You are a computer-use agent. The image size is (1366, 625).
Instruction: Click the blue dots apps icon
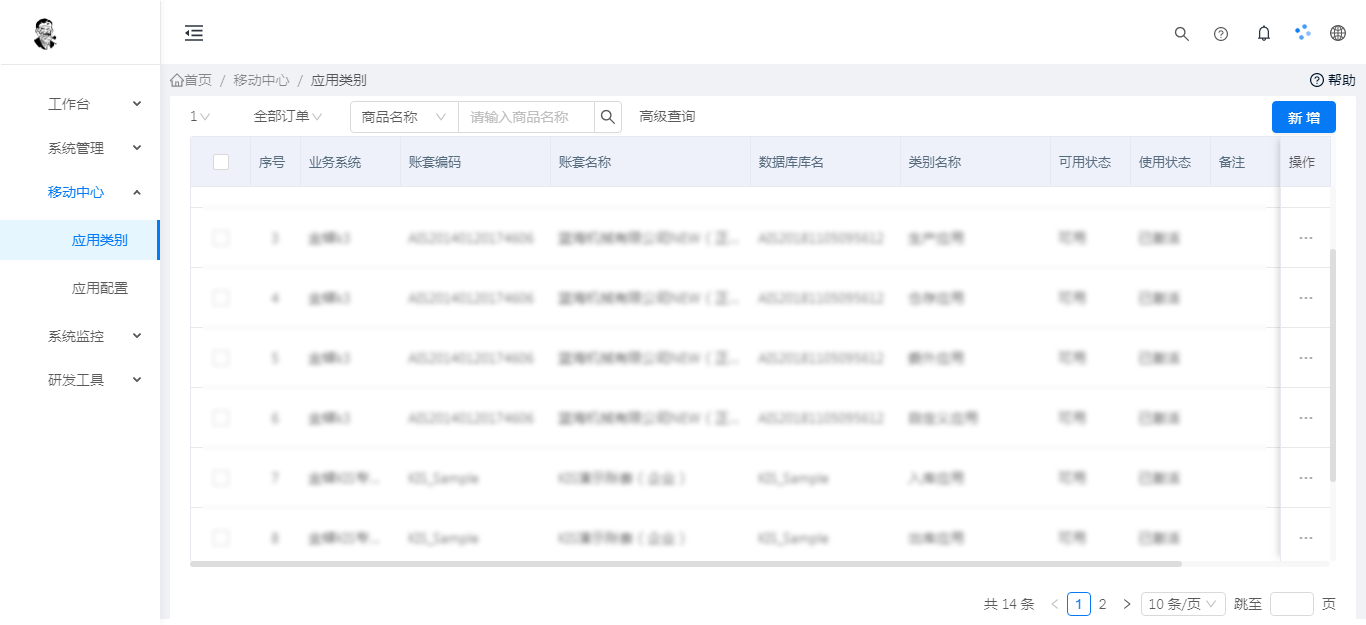1302,33
